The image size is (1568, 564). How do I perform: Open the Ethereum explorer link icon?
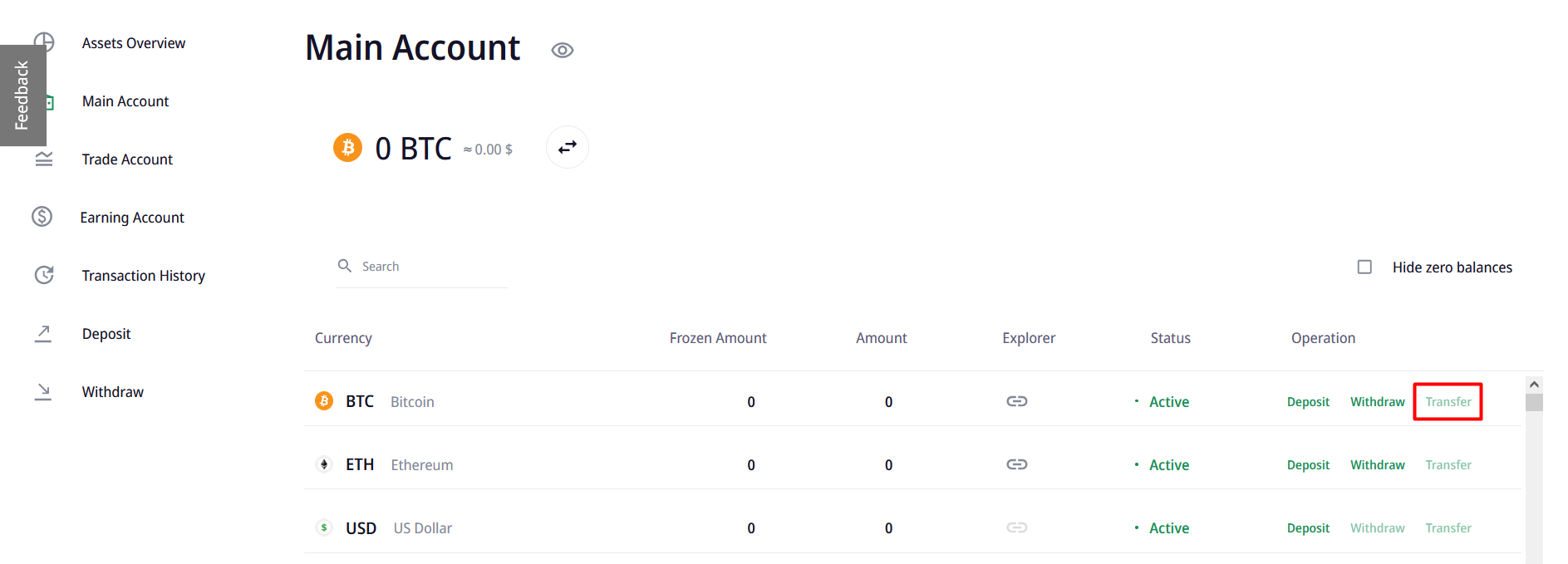click(1017, 464)
